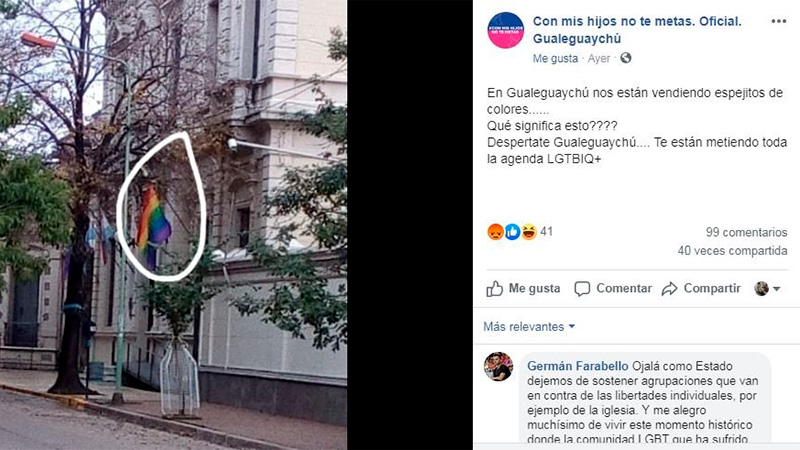Click the public globe privacy icon

[626, 58]
